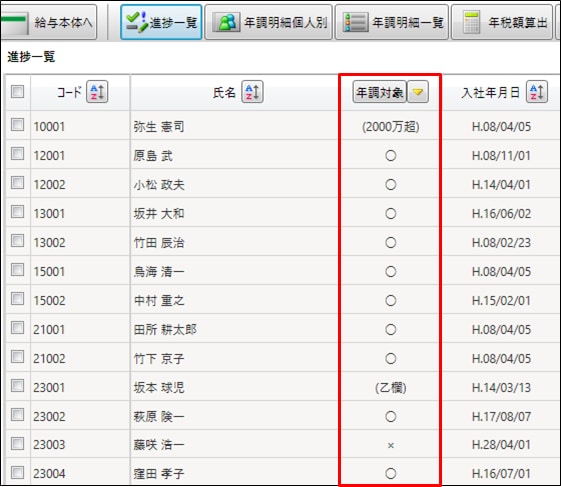Sort the list by 氏名 column
The height and width of the screenshot is (487, 561).
pos(252,92)
